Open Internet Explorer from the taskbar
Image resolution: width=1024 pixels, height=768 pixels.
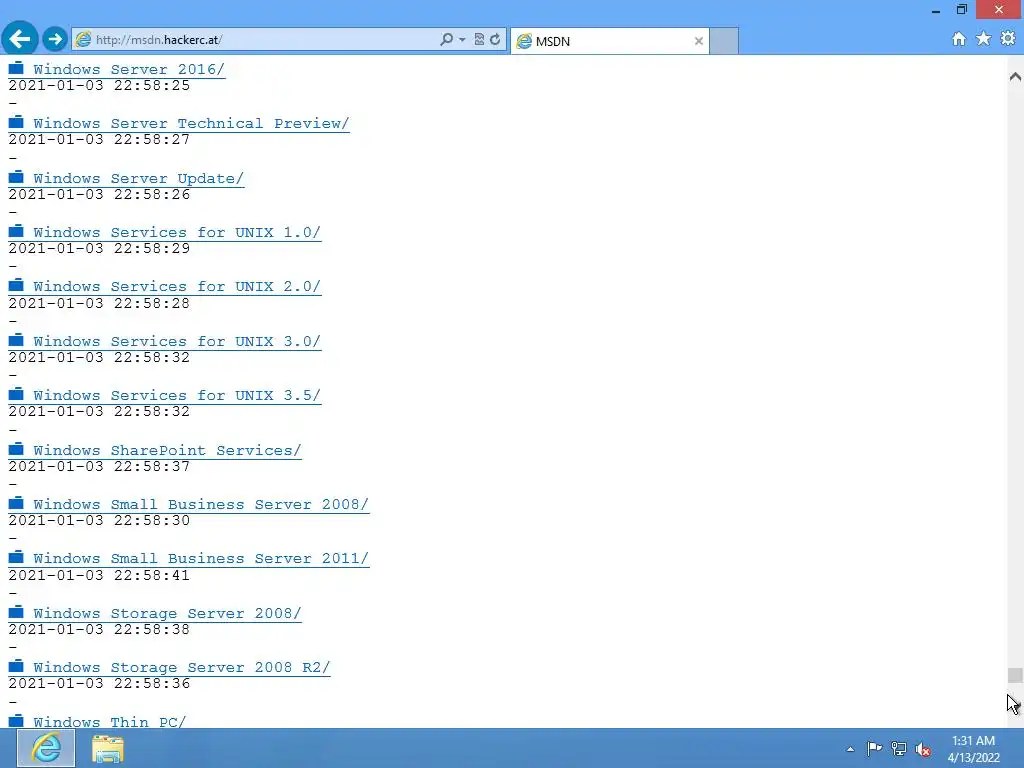point(46,748)
